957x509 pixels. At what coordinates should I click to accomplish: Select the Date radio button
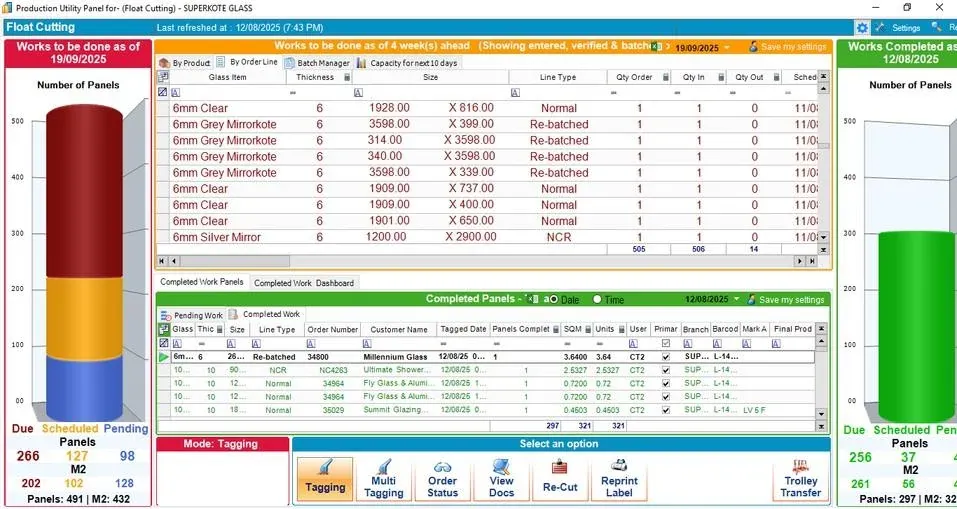tap(554, 299)
